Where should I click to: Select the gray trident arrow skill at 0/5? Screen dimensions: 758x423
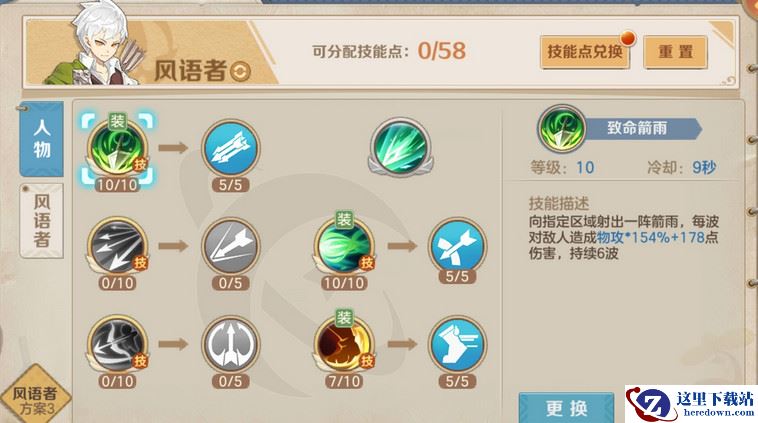point(230,345)
